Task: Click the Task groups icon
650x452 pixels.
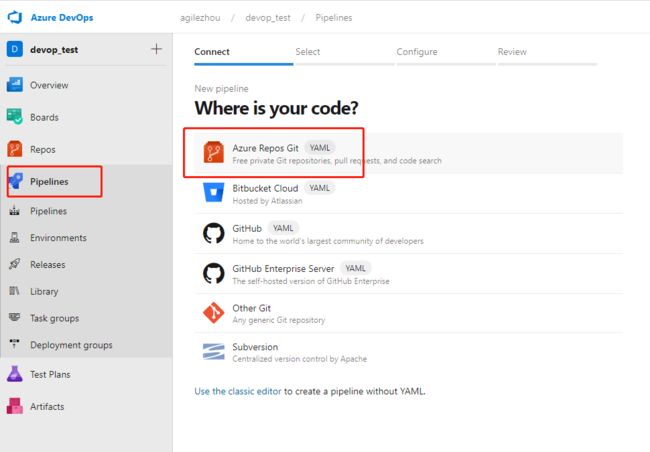Action: (x=15, y=318)
